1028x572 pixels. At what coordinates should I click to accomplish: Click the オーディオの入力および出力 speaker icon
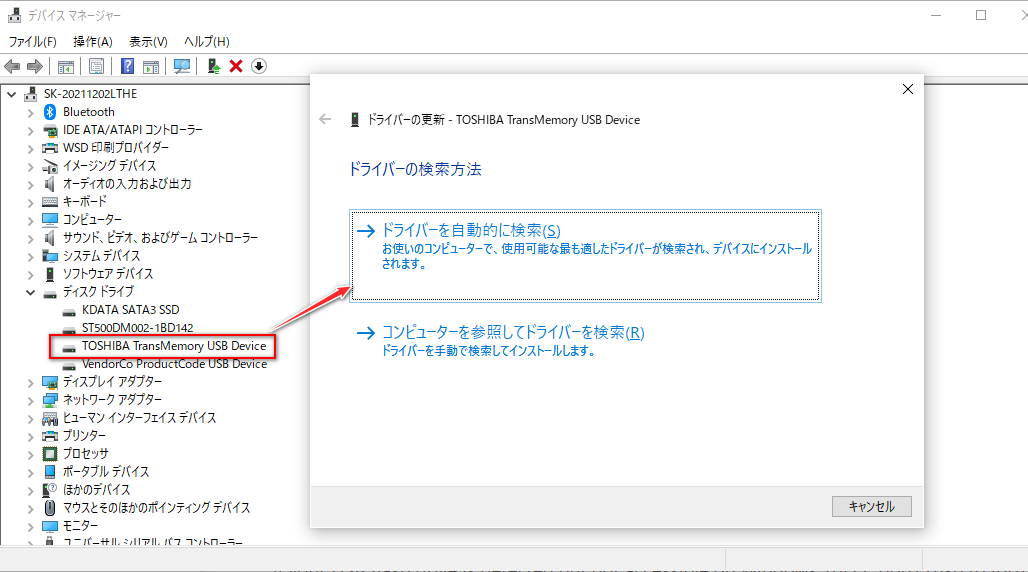pos(50,184)
